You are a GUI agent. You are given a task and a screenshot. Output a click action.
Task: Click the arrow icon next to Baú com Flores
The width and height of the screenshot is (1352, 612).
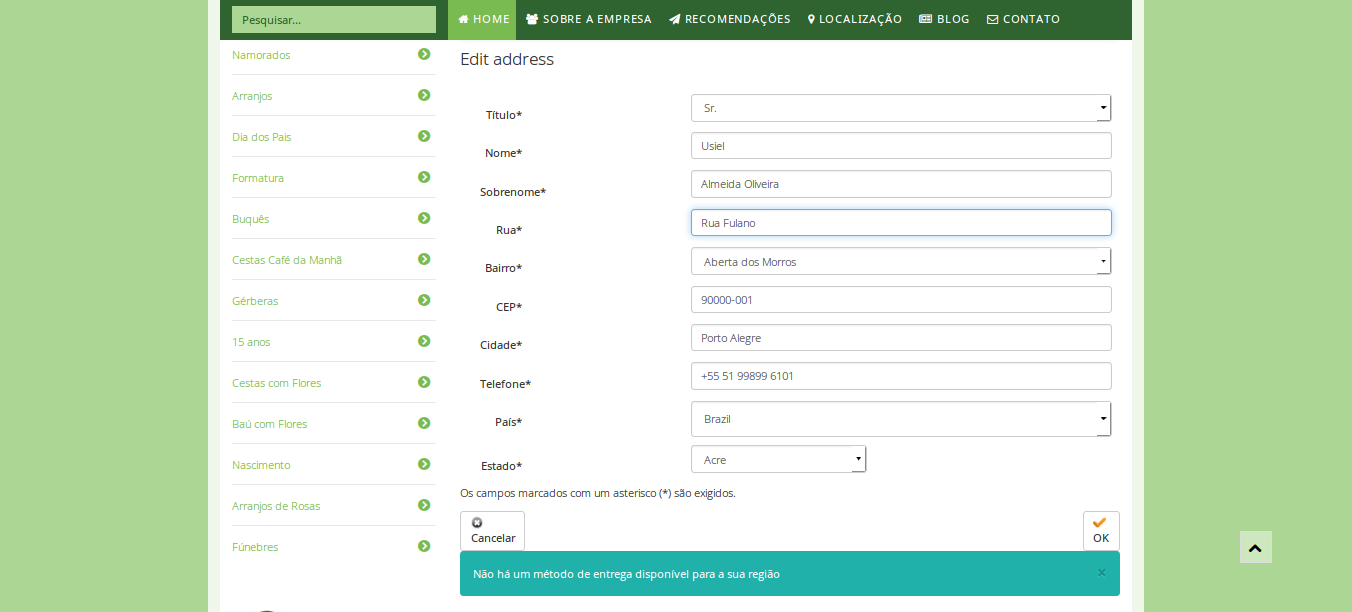coord(424,423)
